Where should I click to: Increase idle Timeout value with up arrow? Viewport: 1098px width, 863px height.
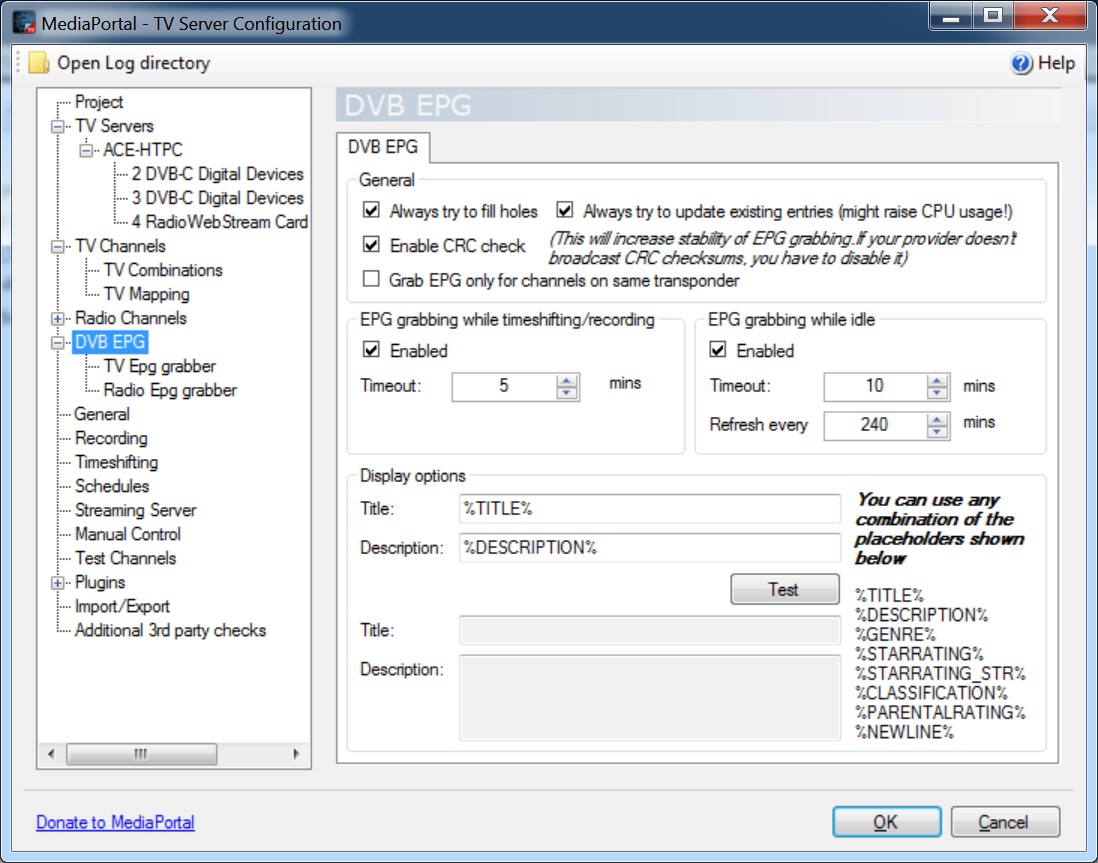(x=937, y=380)
